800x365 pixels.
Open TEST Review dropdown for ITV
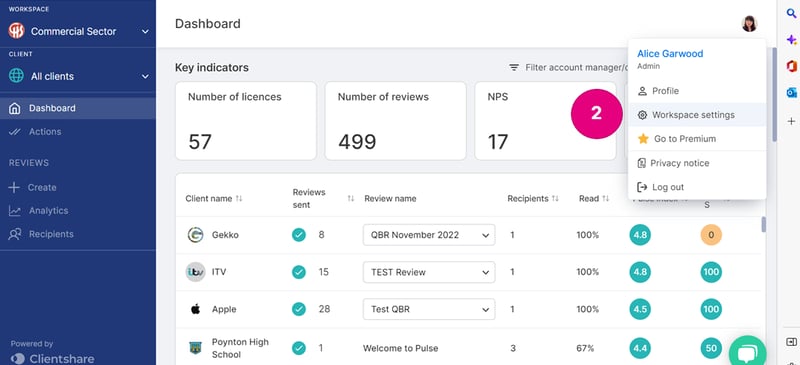pyautogui.click(x=429, y=272)
